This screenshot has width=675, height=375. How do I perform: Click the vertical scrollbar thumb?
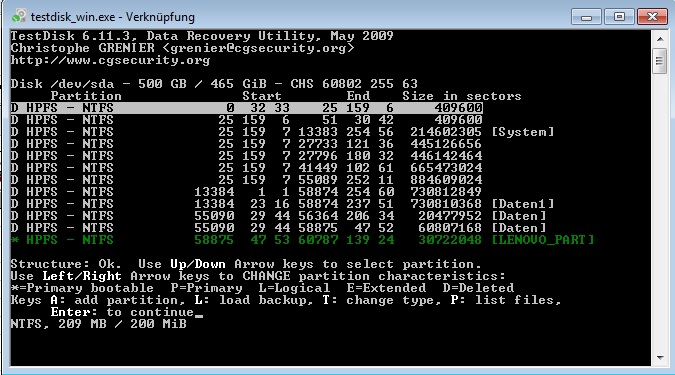click(x=660, y=61)
